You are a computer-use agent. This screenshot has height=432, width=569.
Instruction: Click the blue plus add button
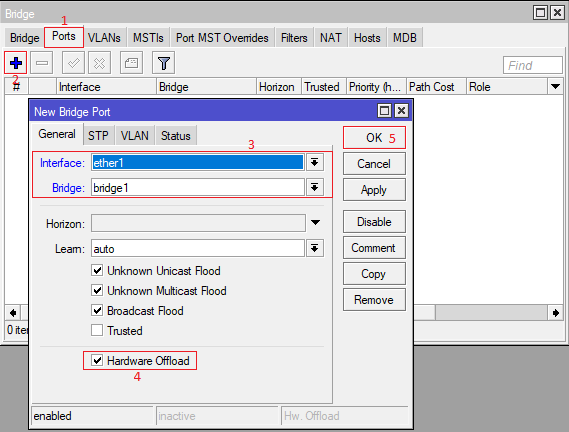(x=16, y=63)
